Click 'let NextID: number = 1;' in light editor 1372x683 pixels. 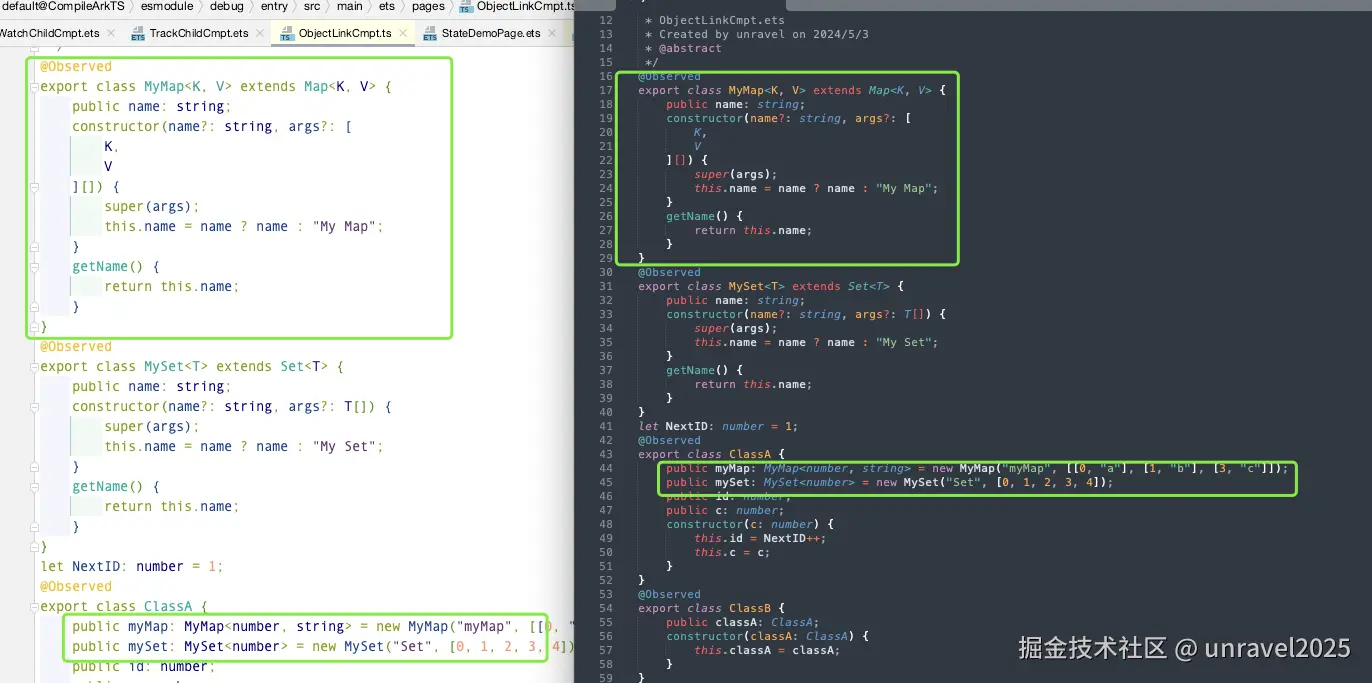coord(132,566)
